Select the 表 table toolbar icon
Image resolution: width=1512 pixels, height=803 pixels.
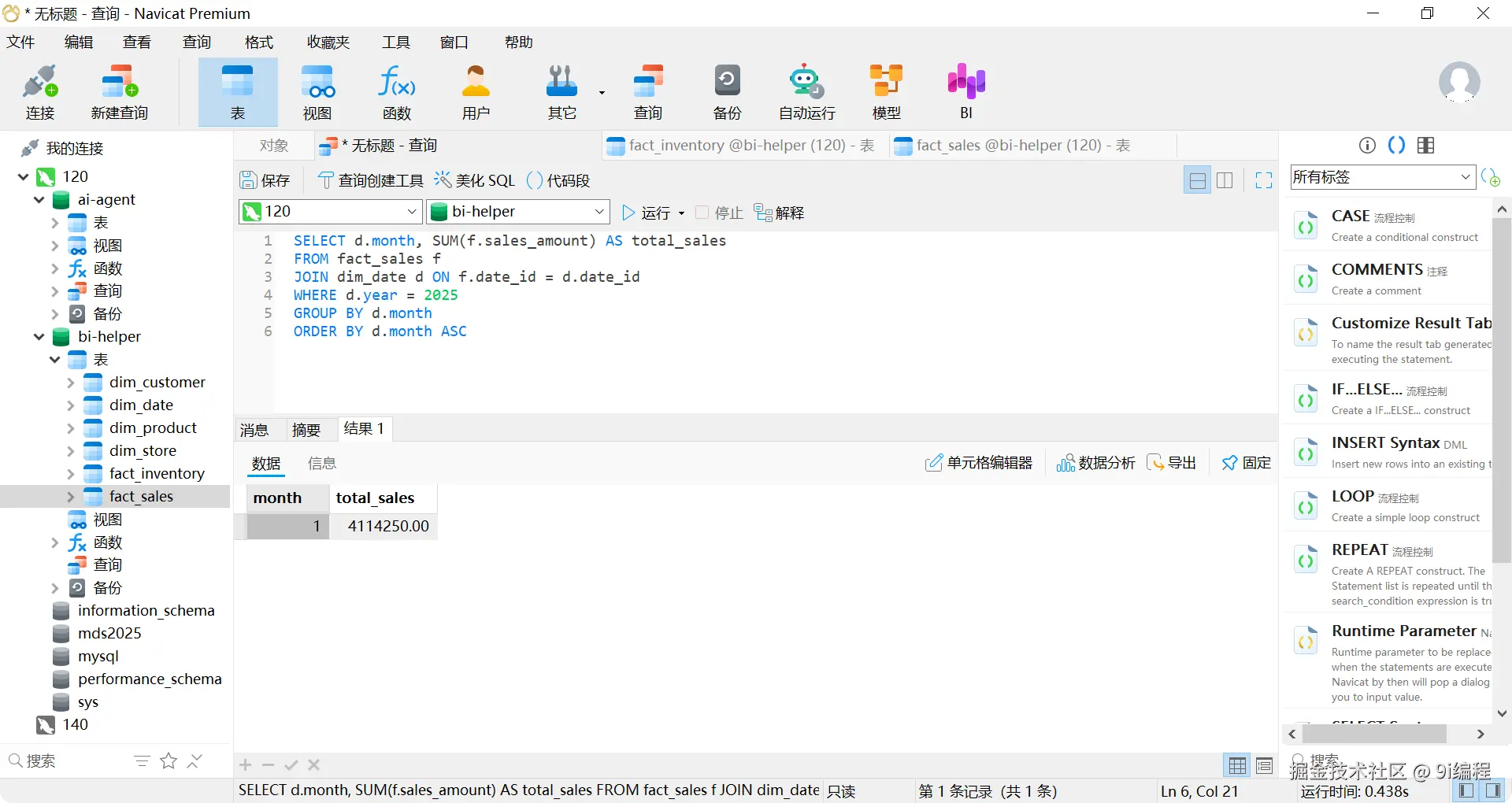[x=238, y=92]
